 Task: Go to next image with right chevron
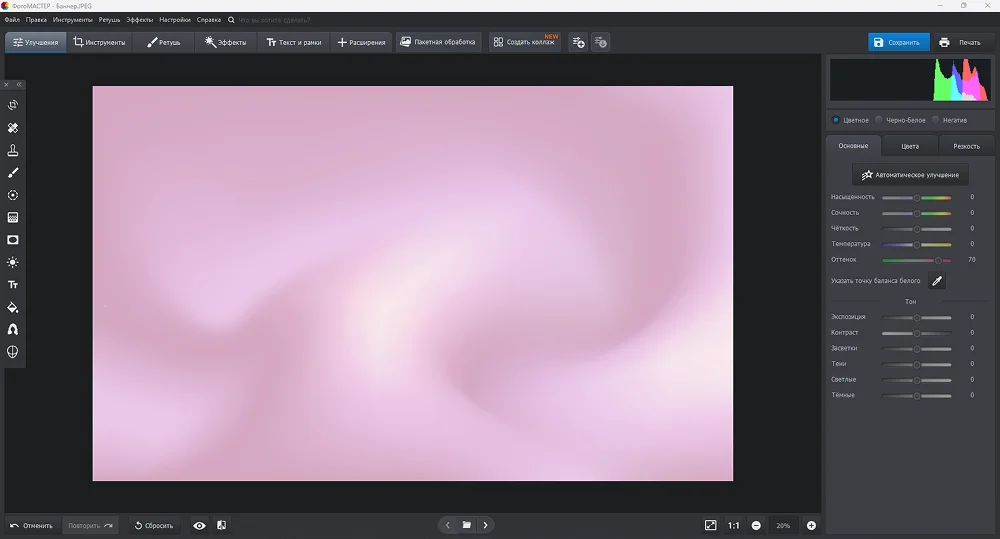pos(485,525)
